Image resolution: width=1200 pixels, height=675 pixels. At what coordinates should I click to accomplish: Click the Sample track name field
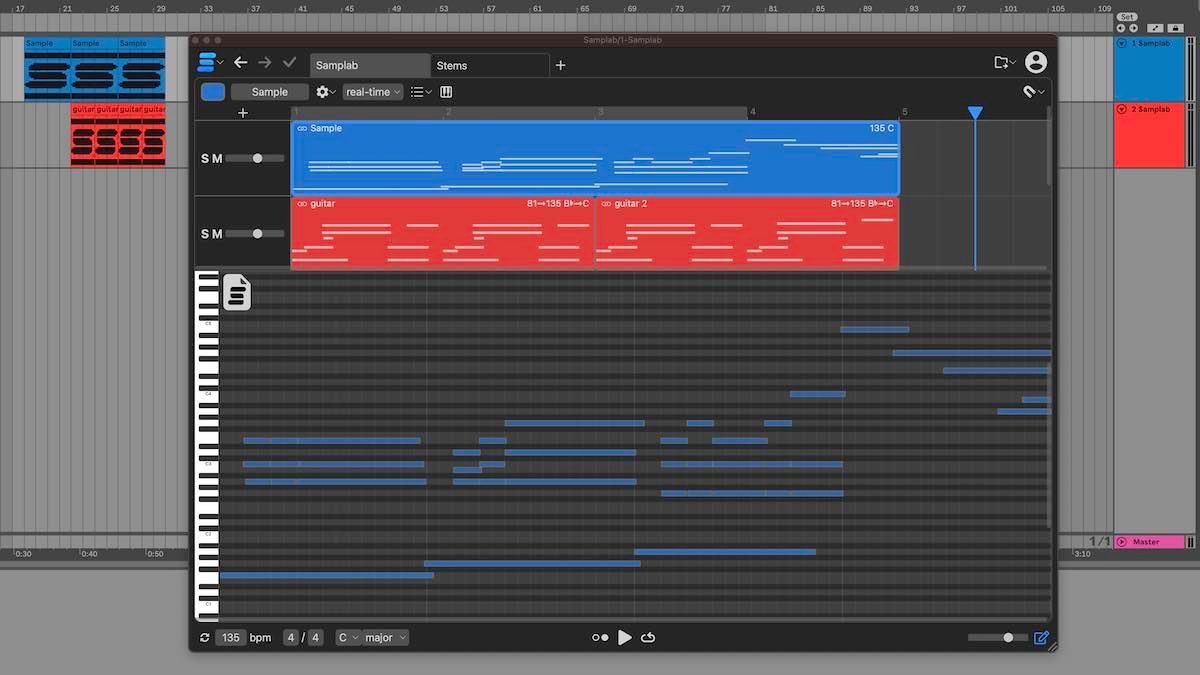point(270,92)
